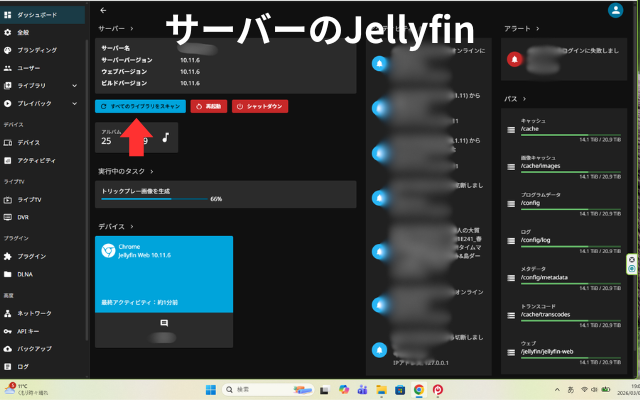Click the Chrome logo in device card
640x400 pixels.
[109, 250]
